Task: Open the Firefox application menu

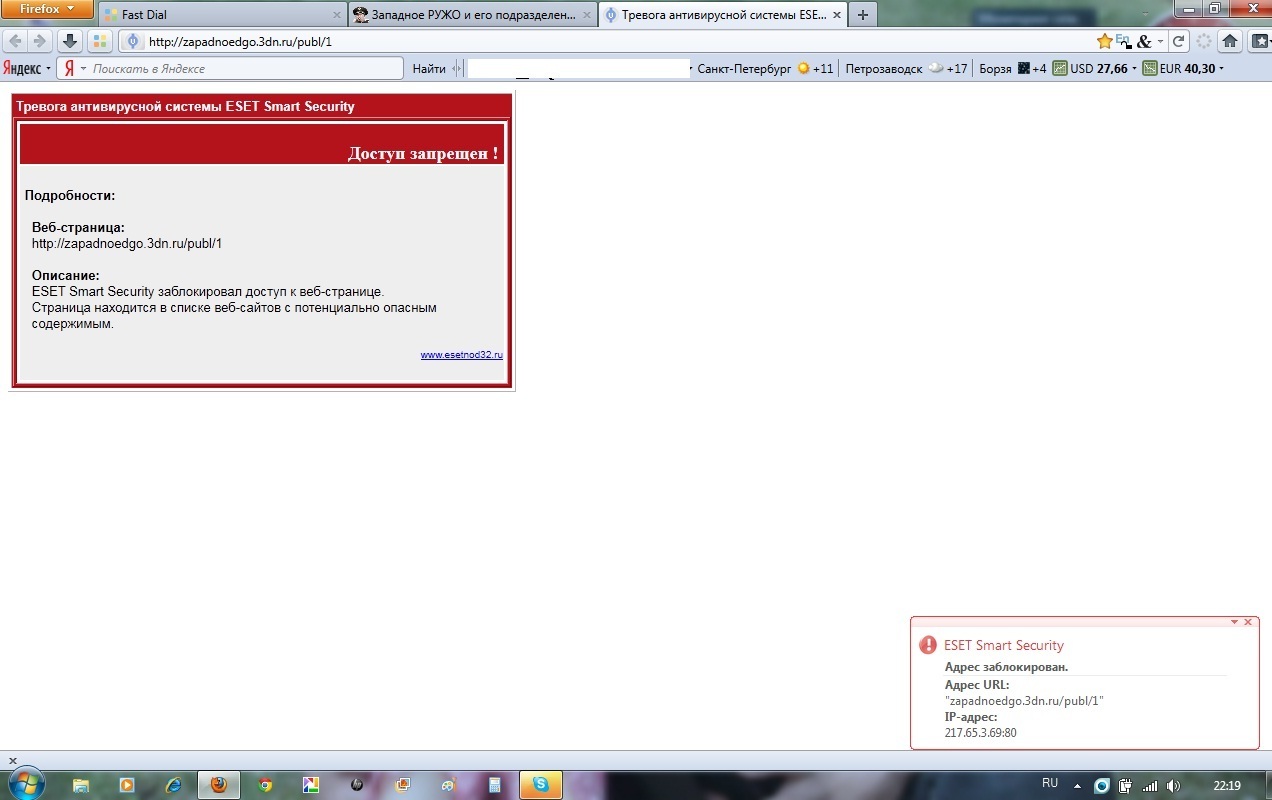Action: pyautogui.click(x=48, y=9)
